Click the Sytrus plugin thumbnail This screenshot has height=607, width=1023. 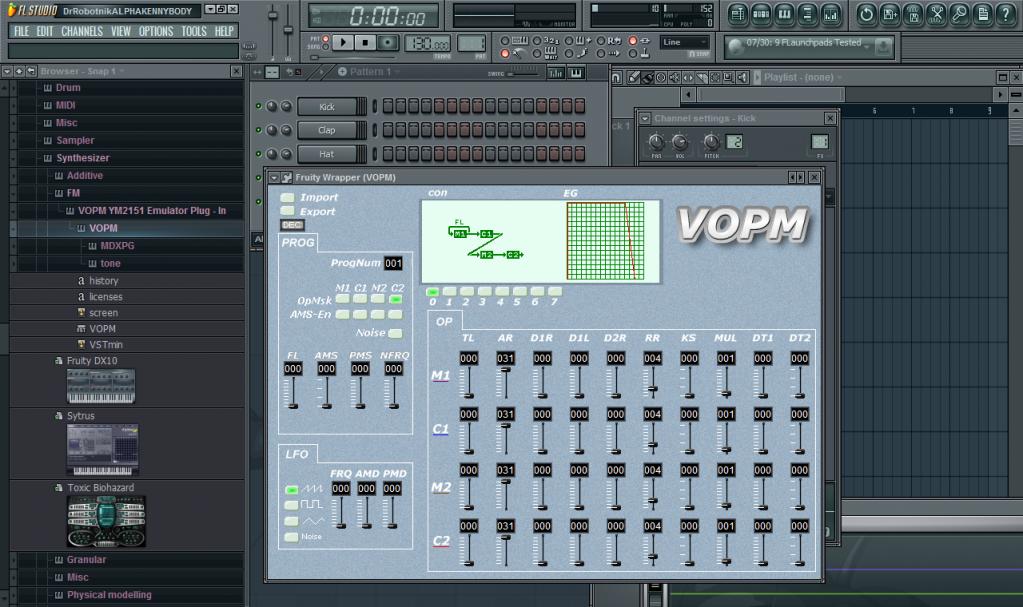[100, 449]
